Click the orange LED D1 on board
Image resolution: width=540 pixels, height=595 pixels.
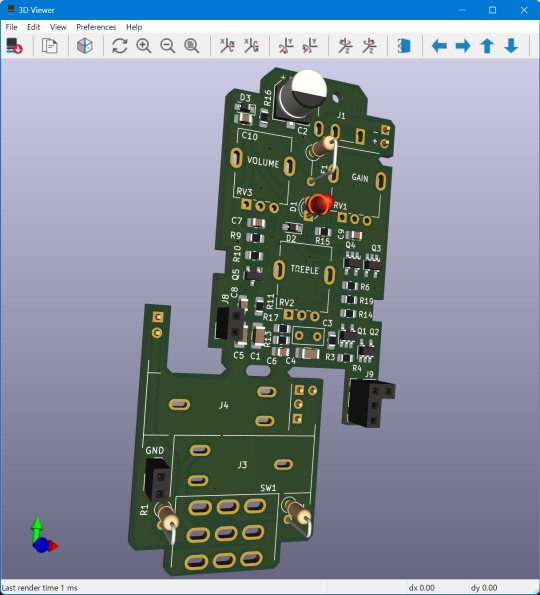(320, 204)
